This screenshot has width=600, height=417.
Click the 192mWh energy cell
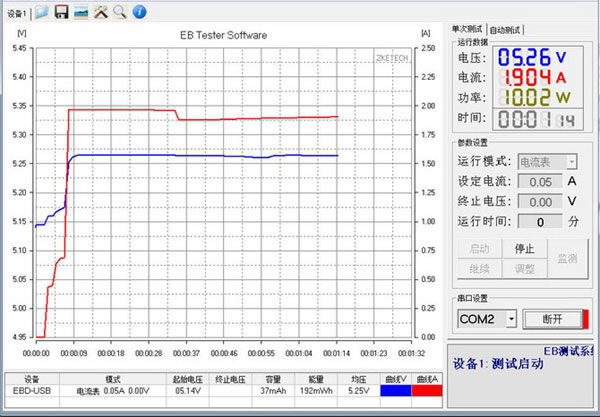(316, 391)
